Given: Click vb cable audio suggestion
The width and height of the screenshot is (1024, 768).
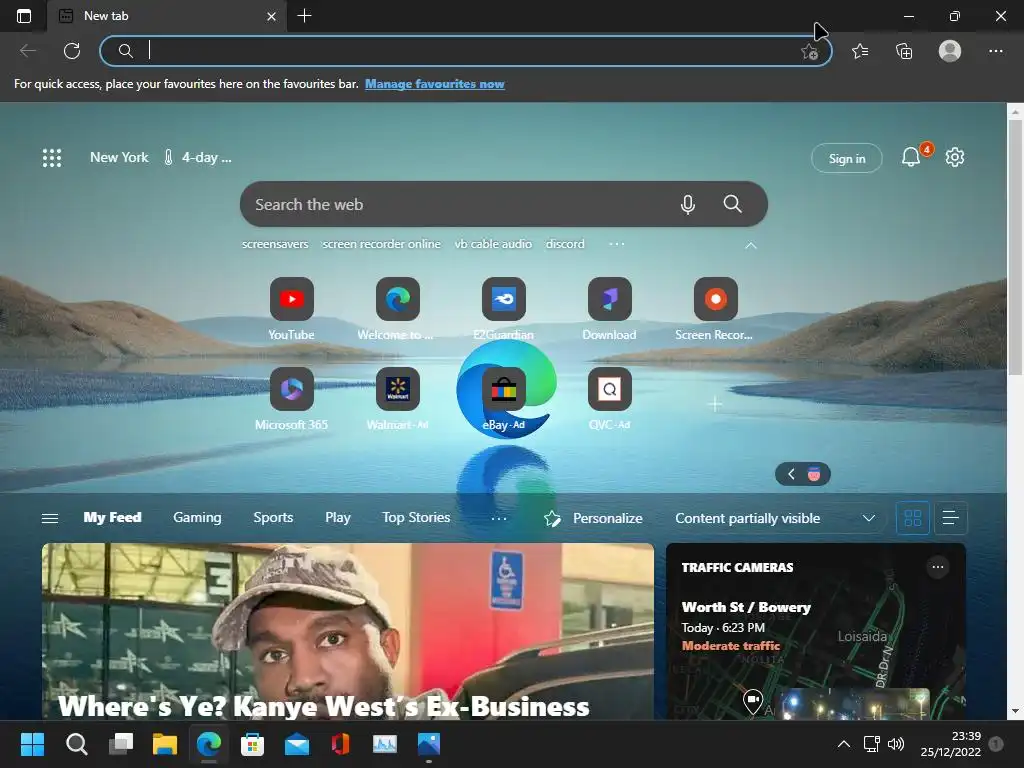Looking at the screenshot, I should 493,244.
